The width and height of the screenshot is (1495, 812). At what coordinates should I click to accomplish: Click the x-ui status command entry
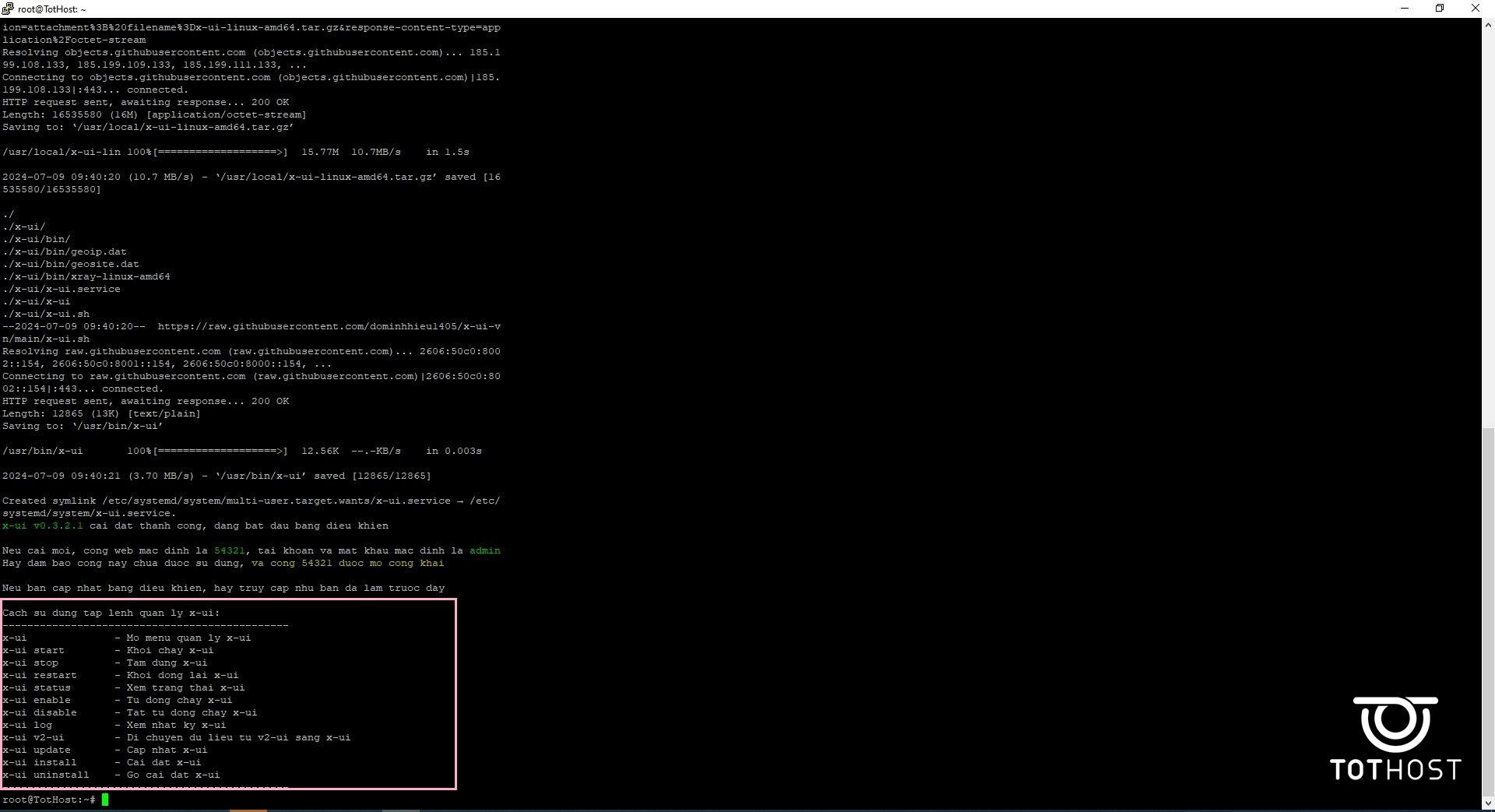[37, 687]
